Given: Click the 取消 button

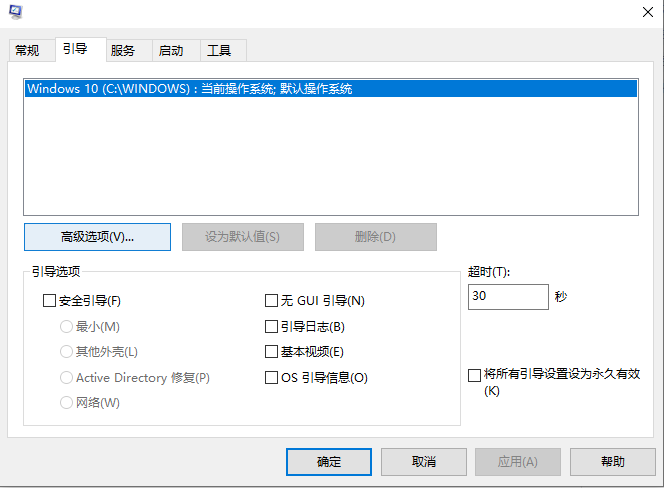Looking at the screenshot, I should point(424,462).
